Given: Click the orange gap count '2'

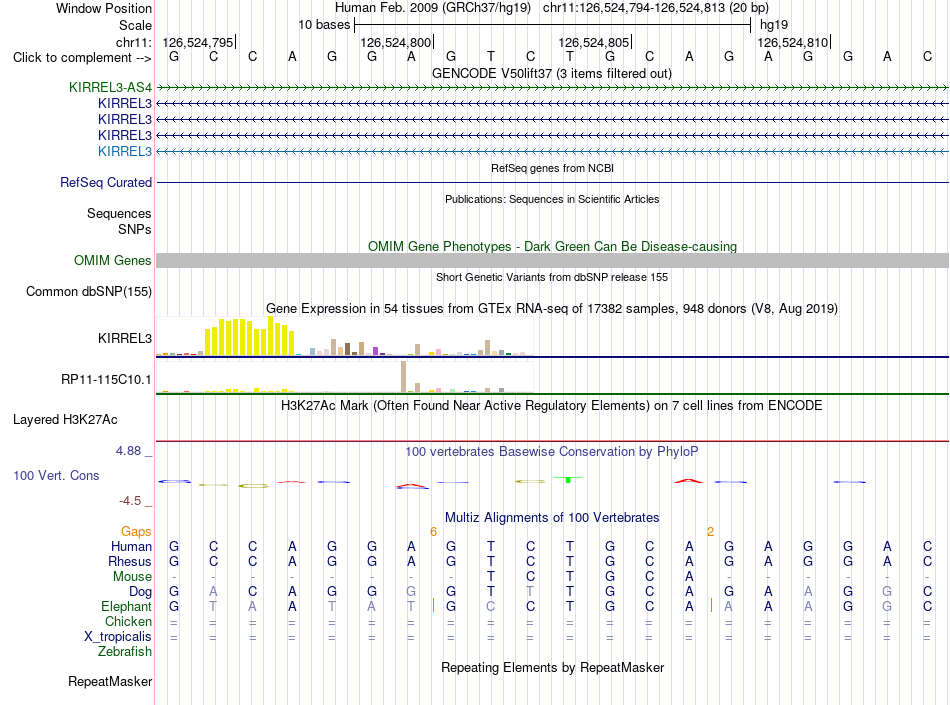Looking at the screenshot, I should 710,532.
